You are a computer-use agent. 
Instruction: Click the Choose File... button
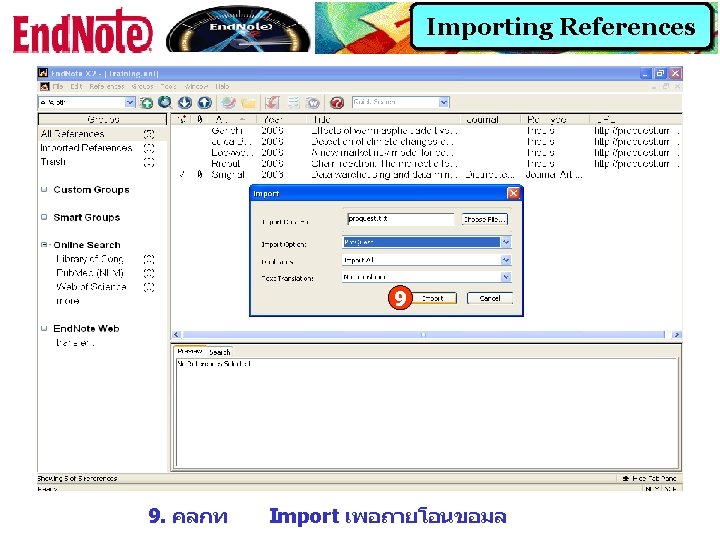click(x=484, y=219)
